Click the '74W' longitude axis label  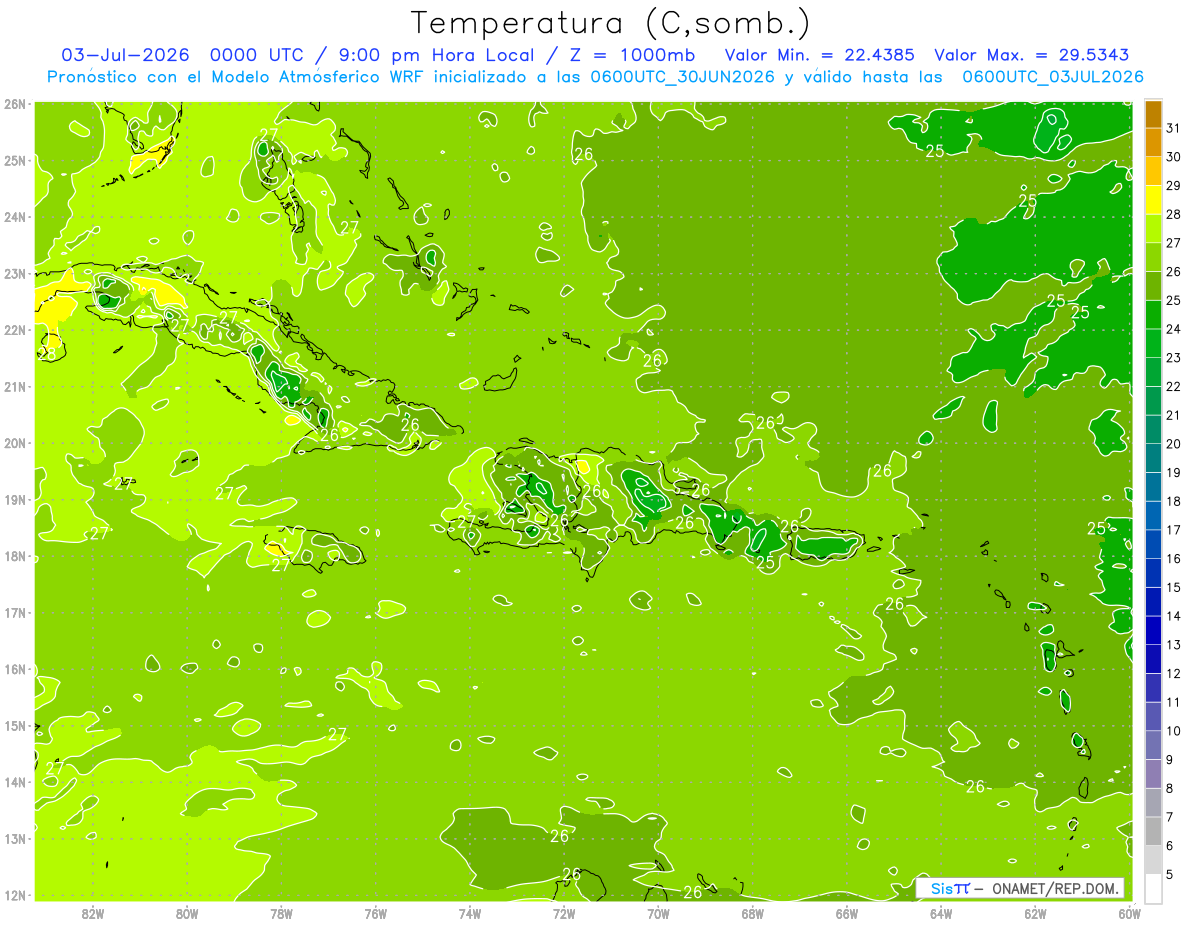point(469,914)
